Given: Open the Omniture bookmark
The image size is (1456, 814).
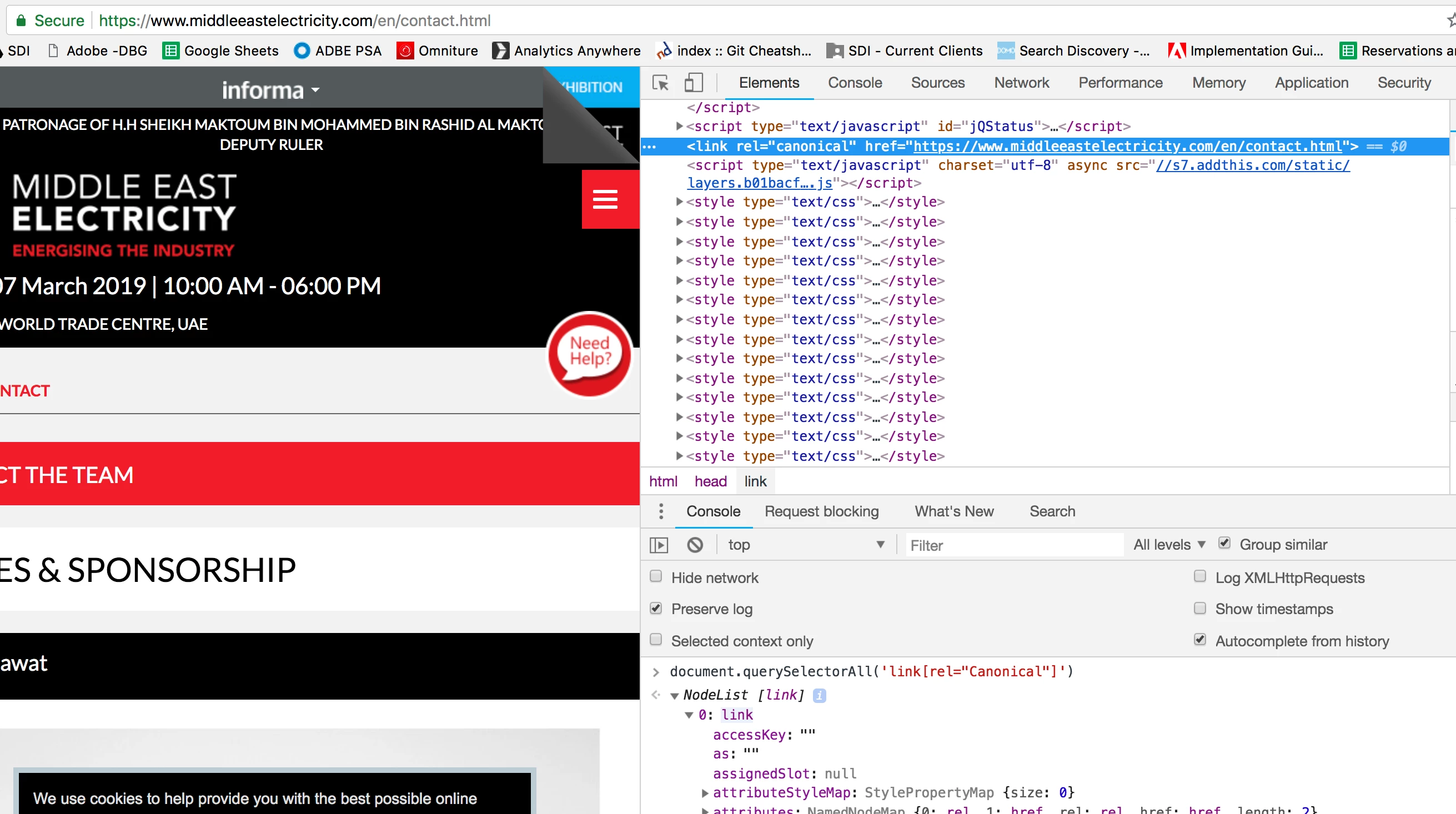Looking at the screenshot, I should pos(438,51).
